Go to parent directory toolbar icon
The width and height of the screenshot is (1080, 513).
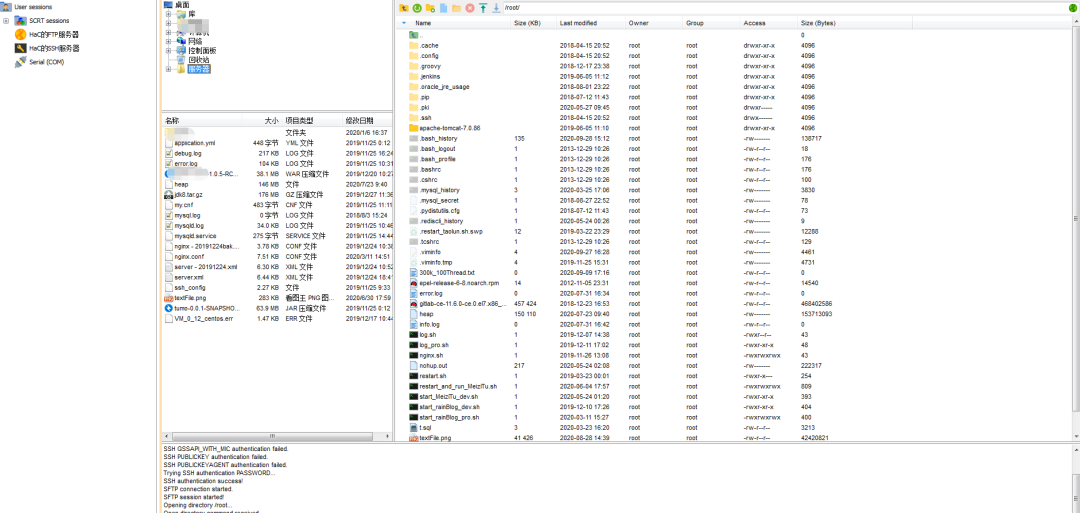[404, 8]
